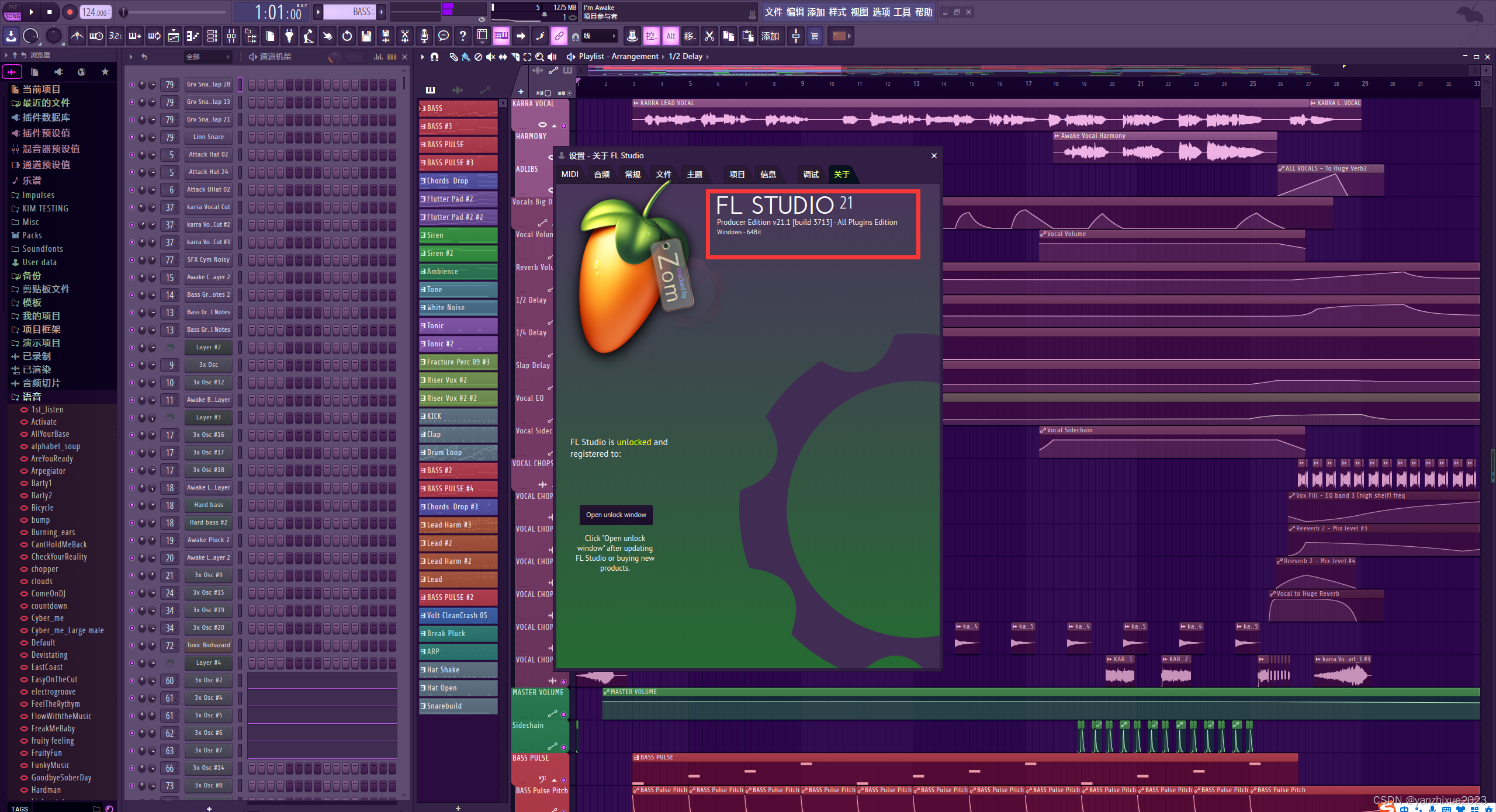Click the shopping cart icon in the toolbar
This screenshot has width=1496, height=812.
(x=815, y=36)
